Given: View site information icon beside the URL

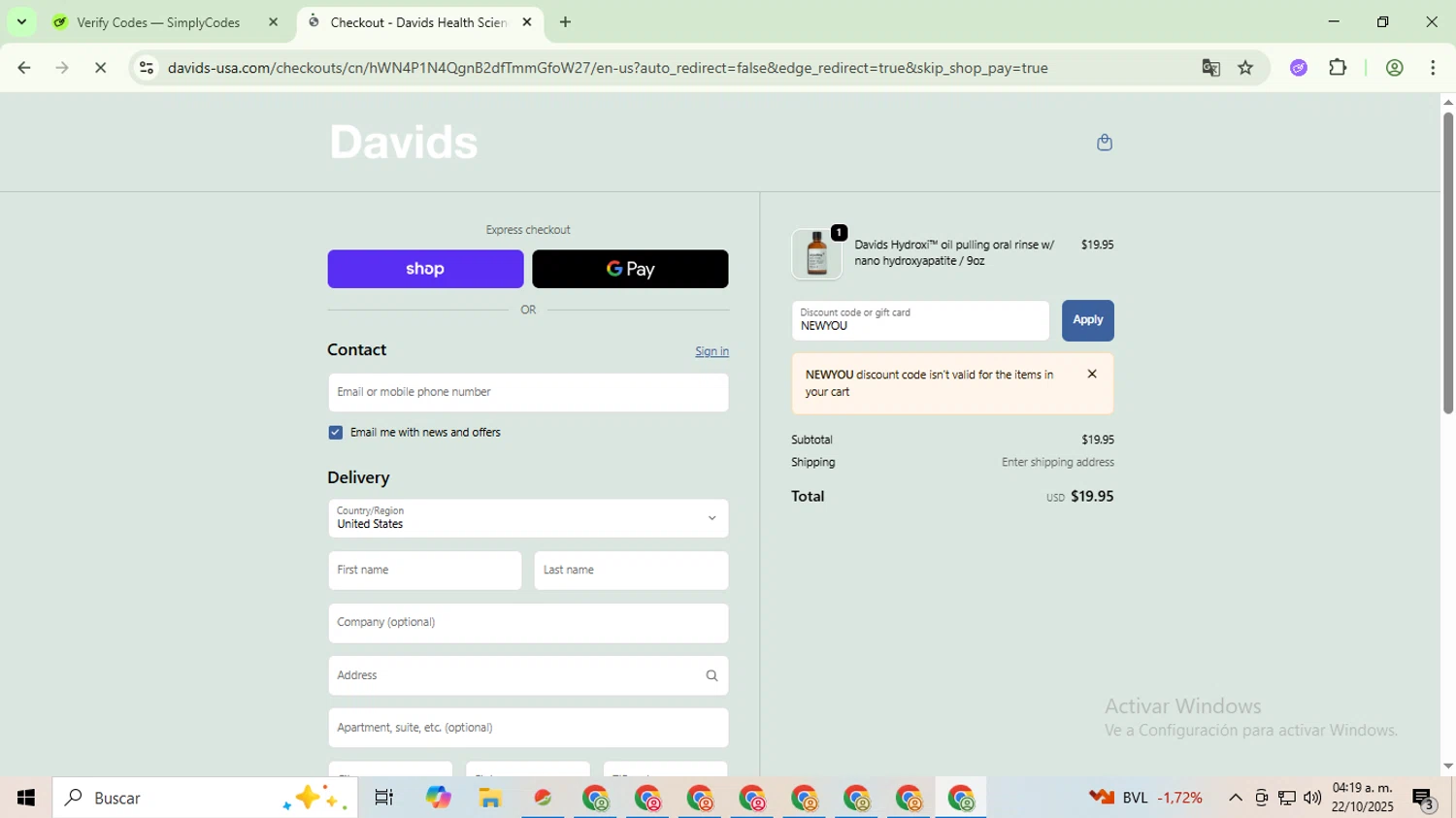Looking at the screenshot, I should [x=147, y=68].
